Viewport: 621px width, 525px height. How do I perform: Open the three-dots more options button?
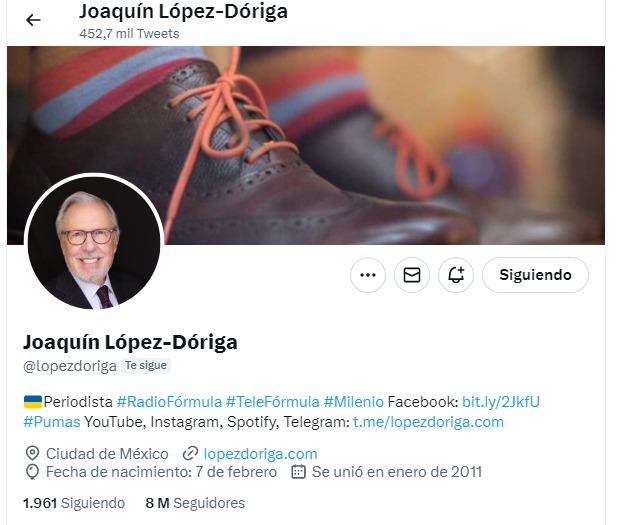pos(368,275)
